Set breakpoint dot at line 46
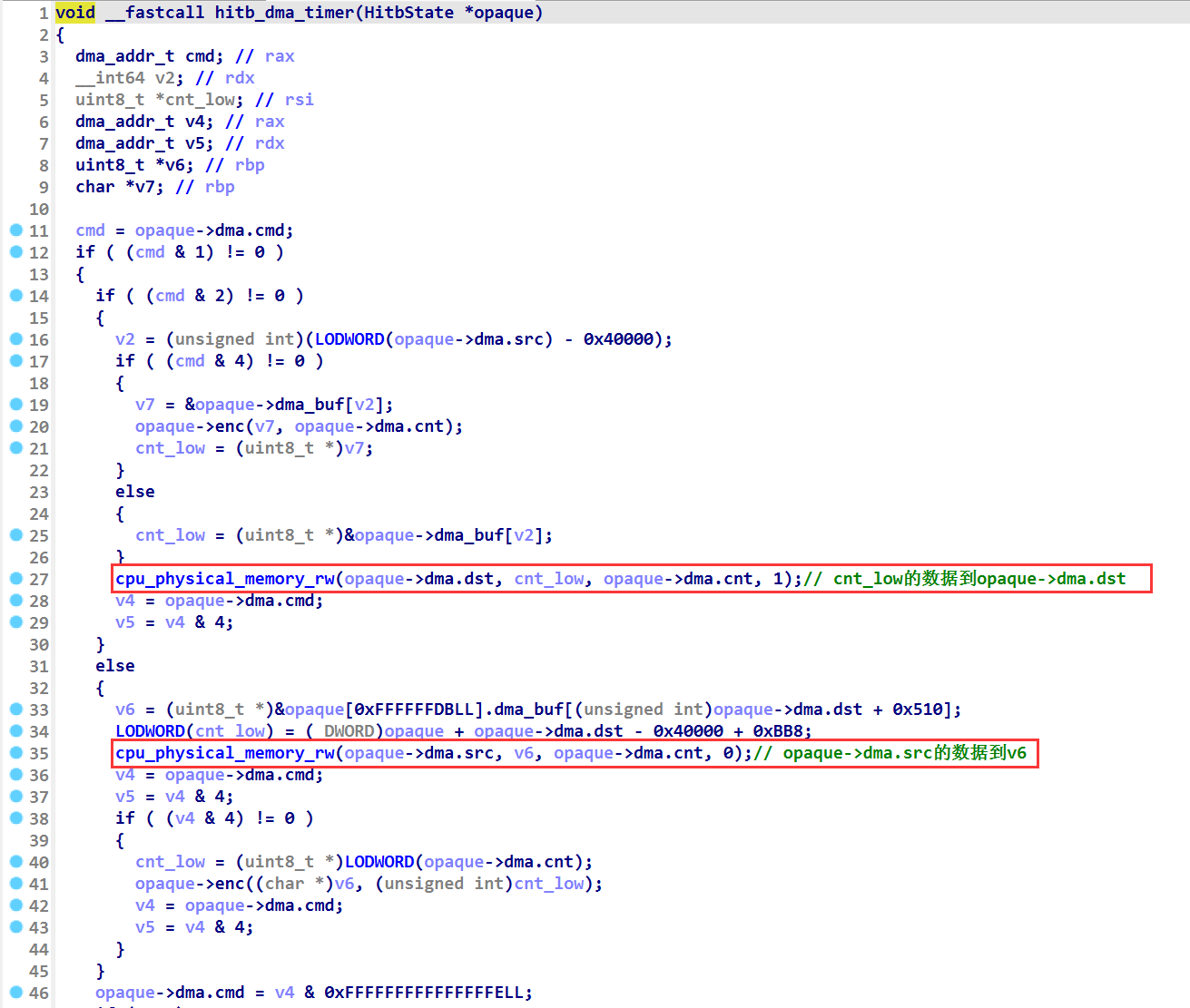Viewport: 1190px width, 1008px height. click(16, 992)
